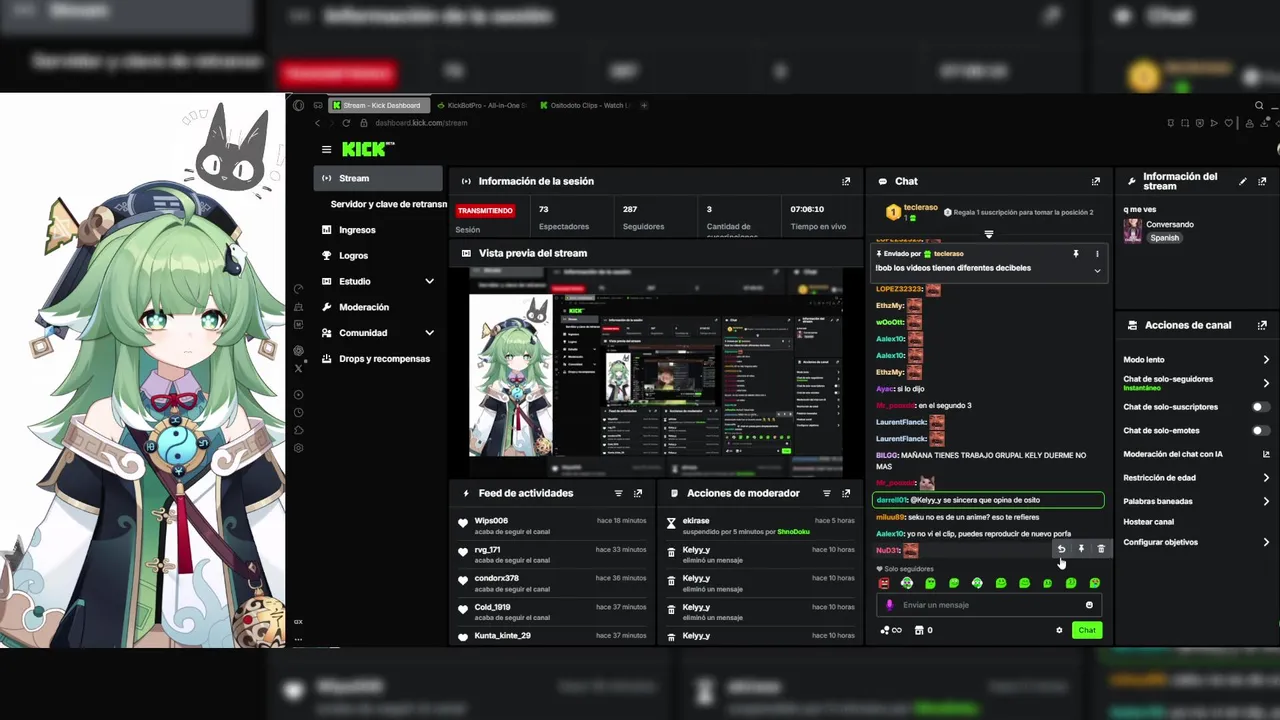Image resolution: width=1280 pixels, height=720 pixels.
Task: Open Chat de solo-seguidores options arrow
Action: click(x=1266, y=383)
